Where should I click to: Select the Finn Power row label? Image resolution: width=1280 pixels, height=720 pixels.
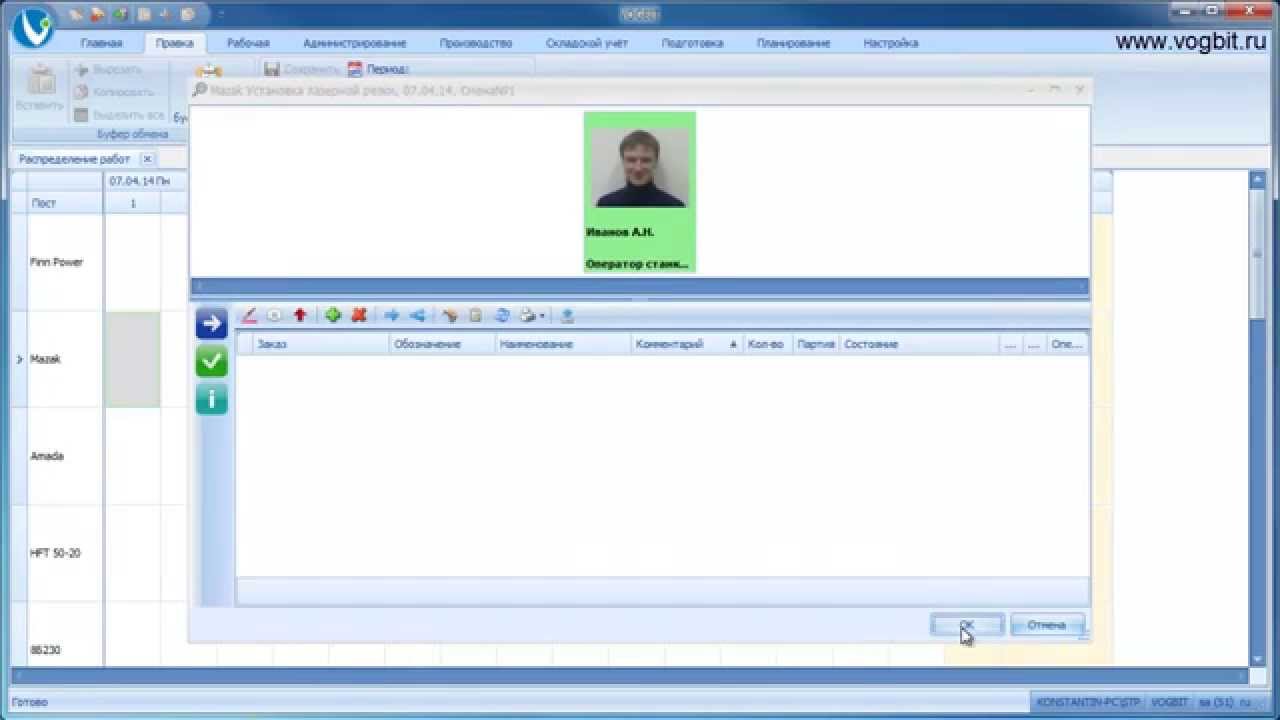click(57, 262)
